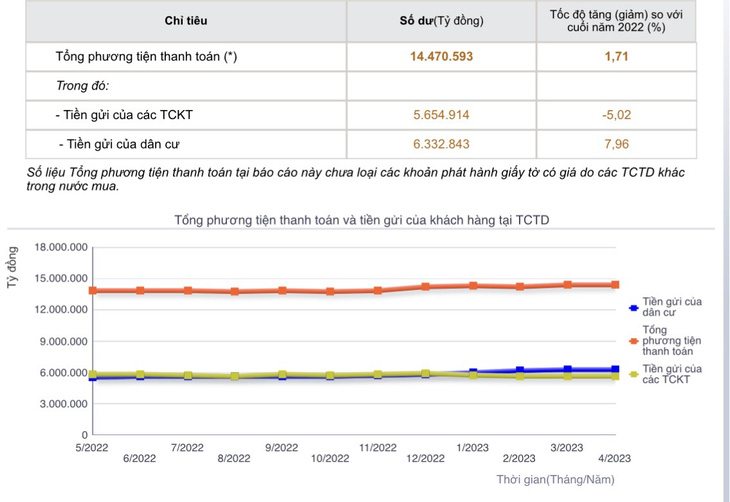Select the Tiền gửi của các TCKT row
The height and width of the screenshot is (502, 730).
point(361,115)
